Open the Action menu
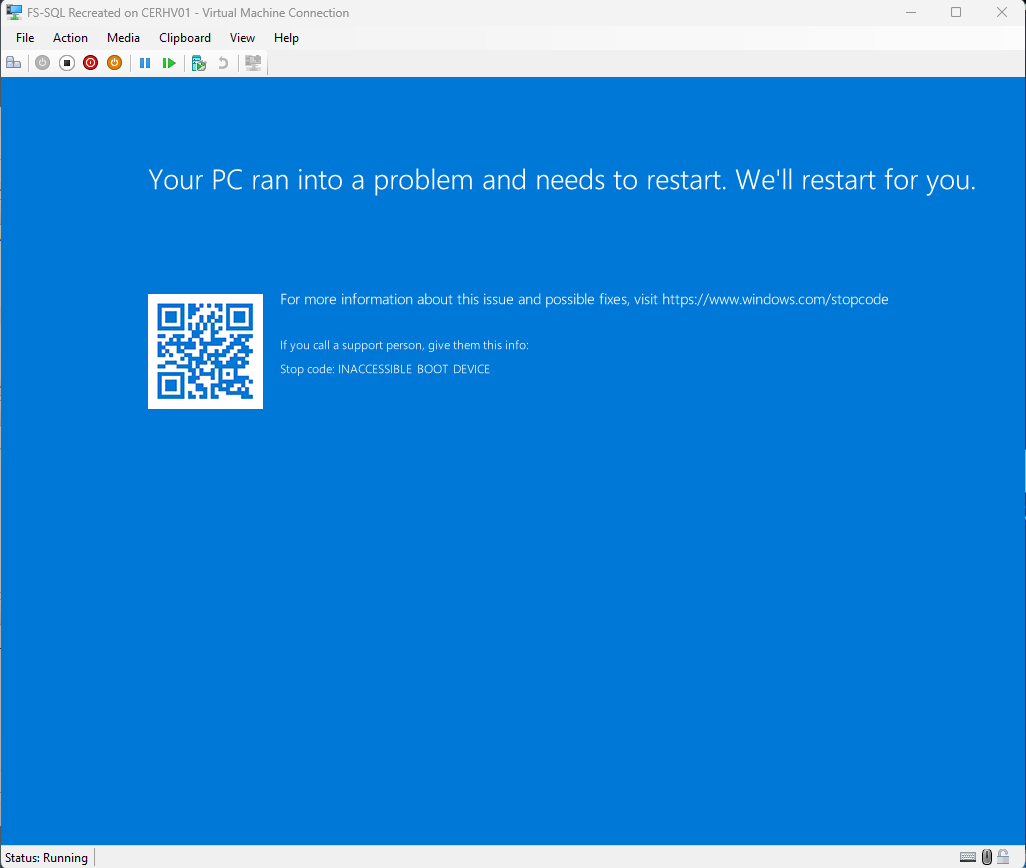Screen dimensions: 1026x868 pos(70,38)
